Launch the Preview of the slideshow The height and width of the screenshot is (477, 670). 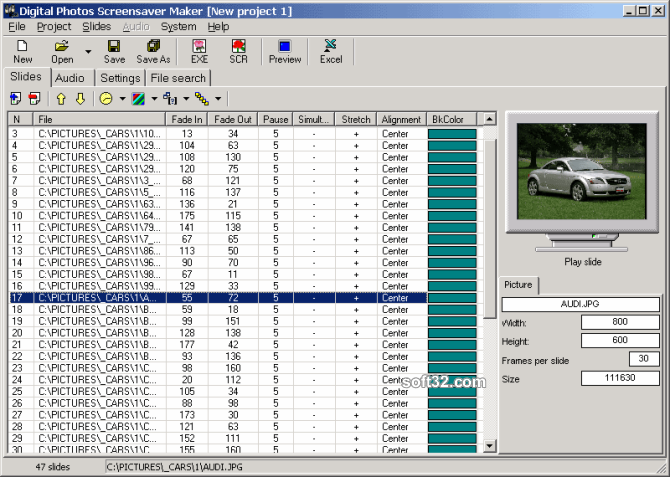coord(285,50)
